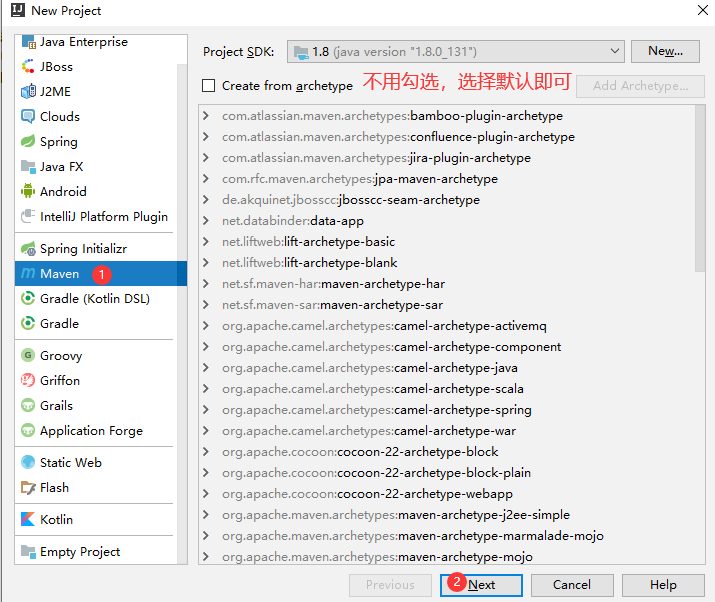Expand the bamboo-plugin-archetype node
The height and width of the screenshot is (602, 715).
[206, 115]
